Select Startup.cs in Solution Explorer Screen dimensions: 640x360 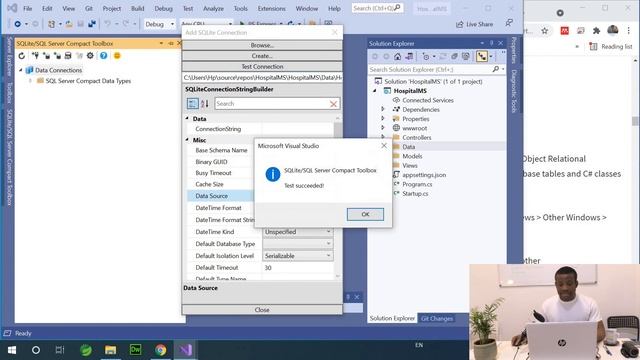(x=415, y=193)
